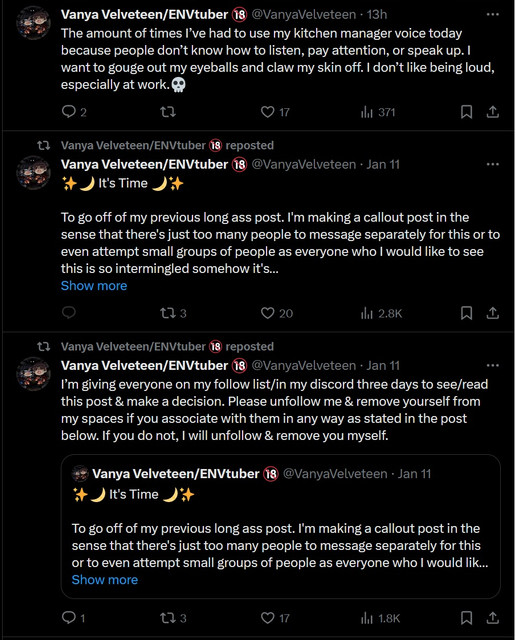This screenshot has height=640, width=516.
Task: Reply to the three days ultimatum tweet
Action: tap(73, 618)
